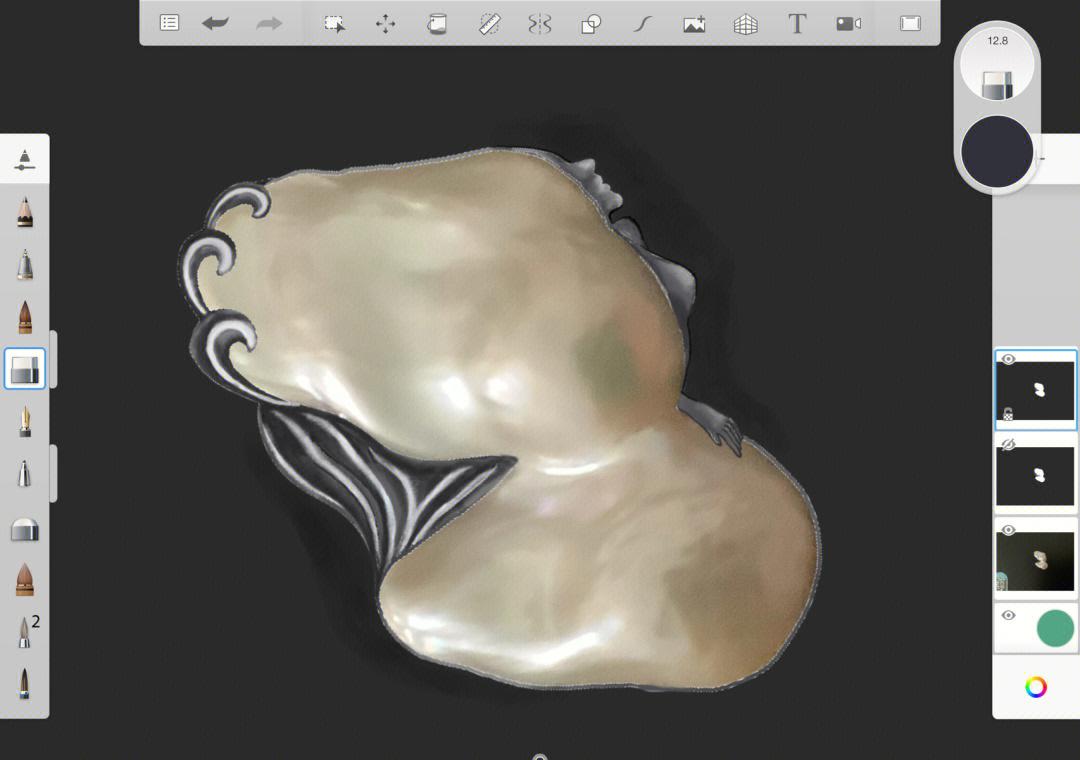Screen dimensions: 1080x760
Task: Open the Perspective guides tool
Action: [x=745, y=24]
